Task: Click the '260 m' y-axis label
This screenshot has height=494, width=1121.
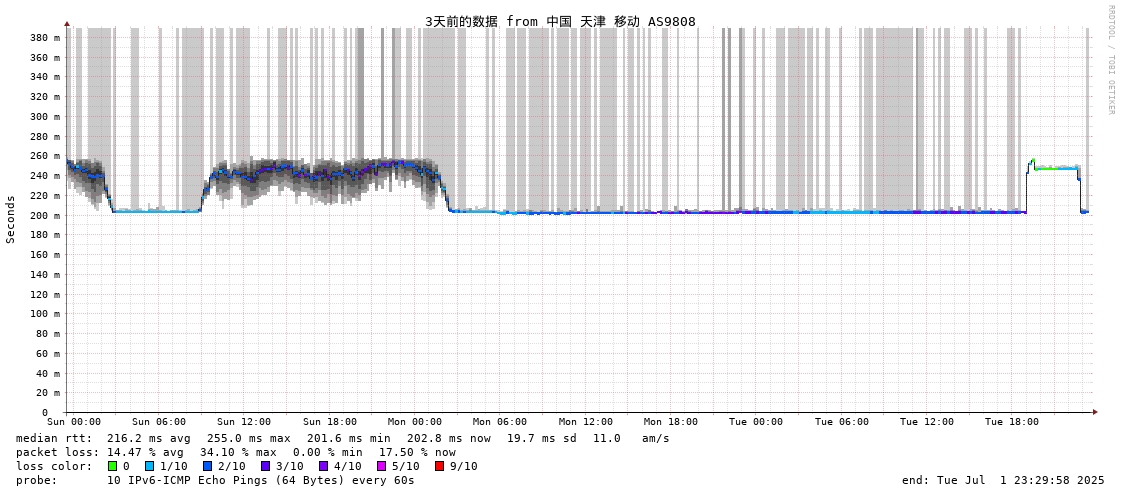Action: coord(44,156)
